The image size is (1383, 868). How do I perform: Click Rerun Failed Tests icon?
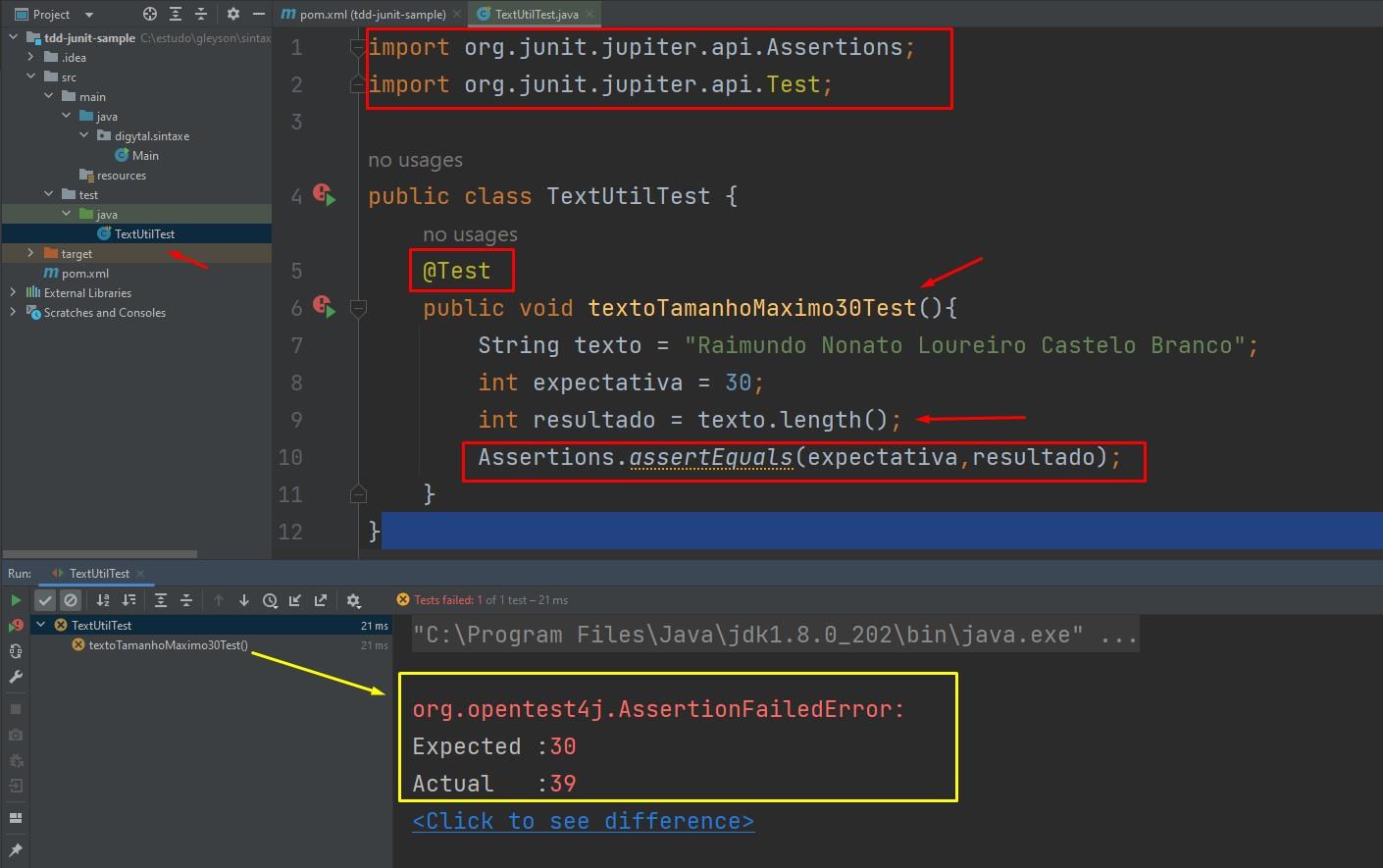pyautogui.click(x=16, y=626)
